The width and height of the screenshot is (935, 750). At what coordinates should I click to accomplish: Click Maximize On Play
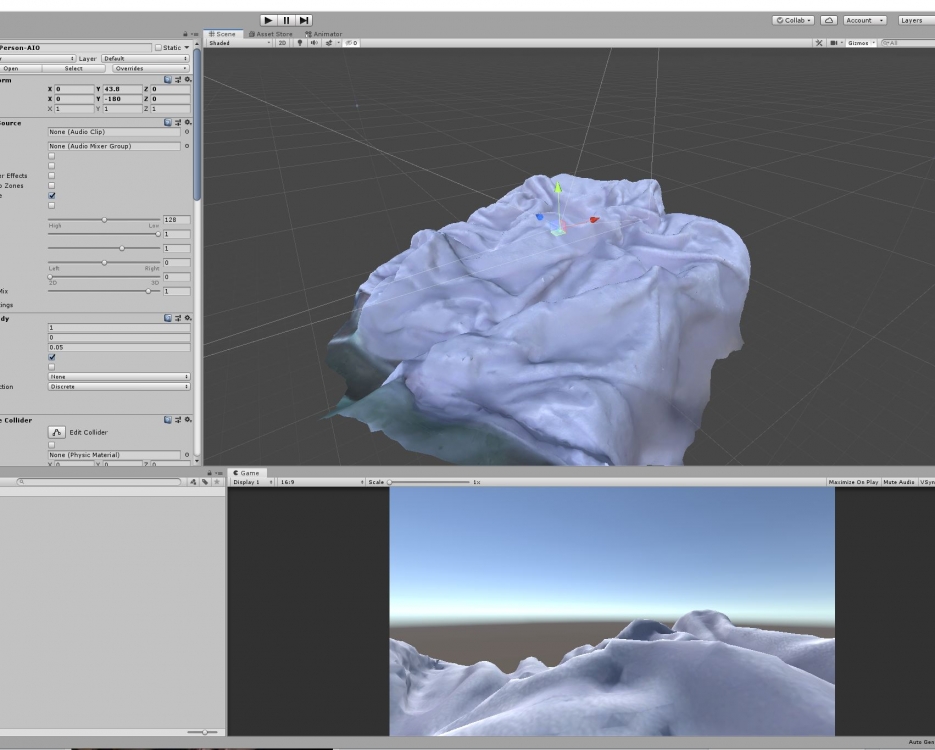(x=853, y=482)
